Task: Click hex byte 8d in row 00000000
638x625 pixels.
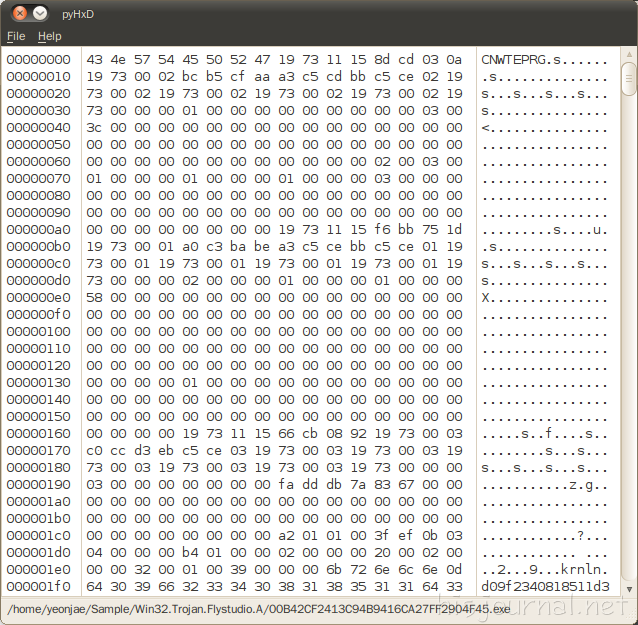Action: pyautogui.click(x=382, y=60)
